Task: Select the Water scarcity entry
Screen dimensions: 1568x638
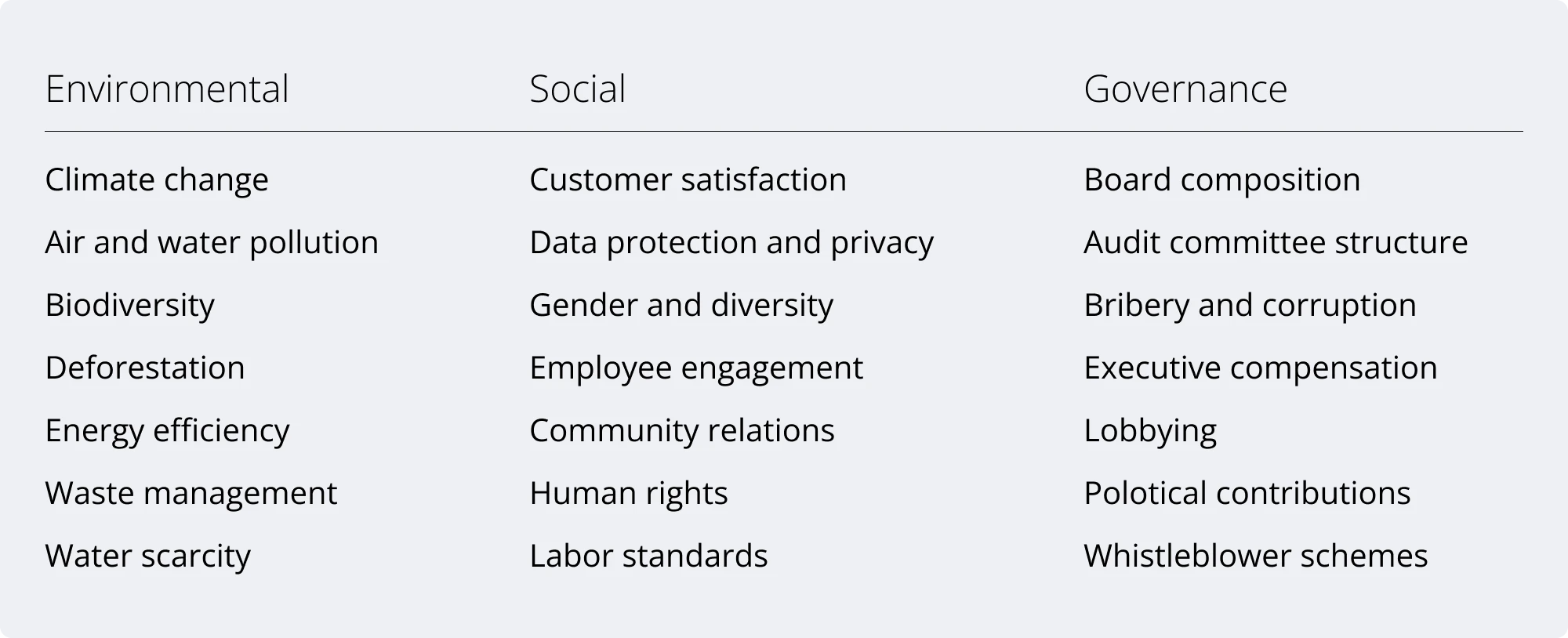Action: pyautogui.click(x=147, y=556)
